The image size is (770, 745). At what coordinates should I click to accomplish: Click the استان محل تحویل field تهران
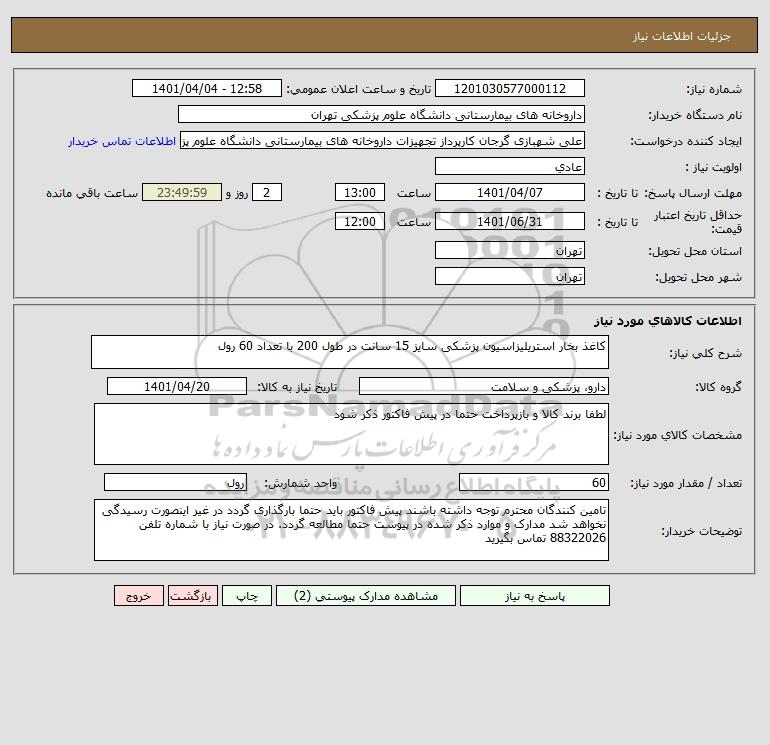coord(510,250)
